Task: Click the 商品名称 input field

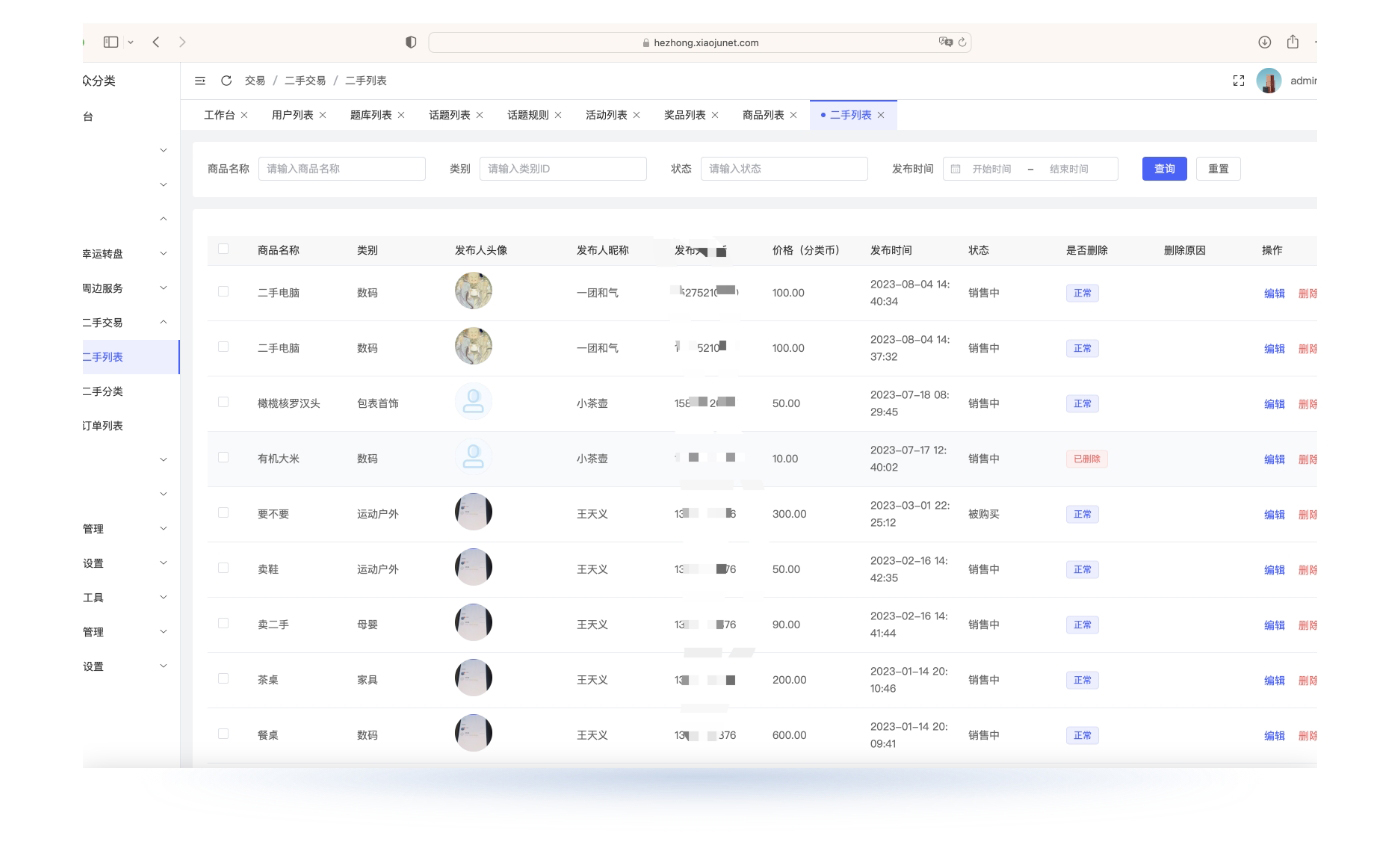Action: 341,169
